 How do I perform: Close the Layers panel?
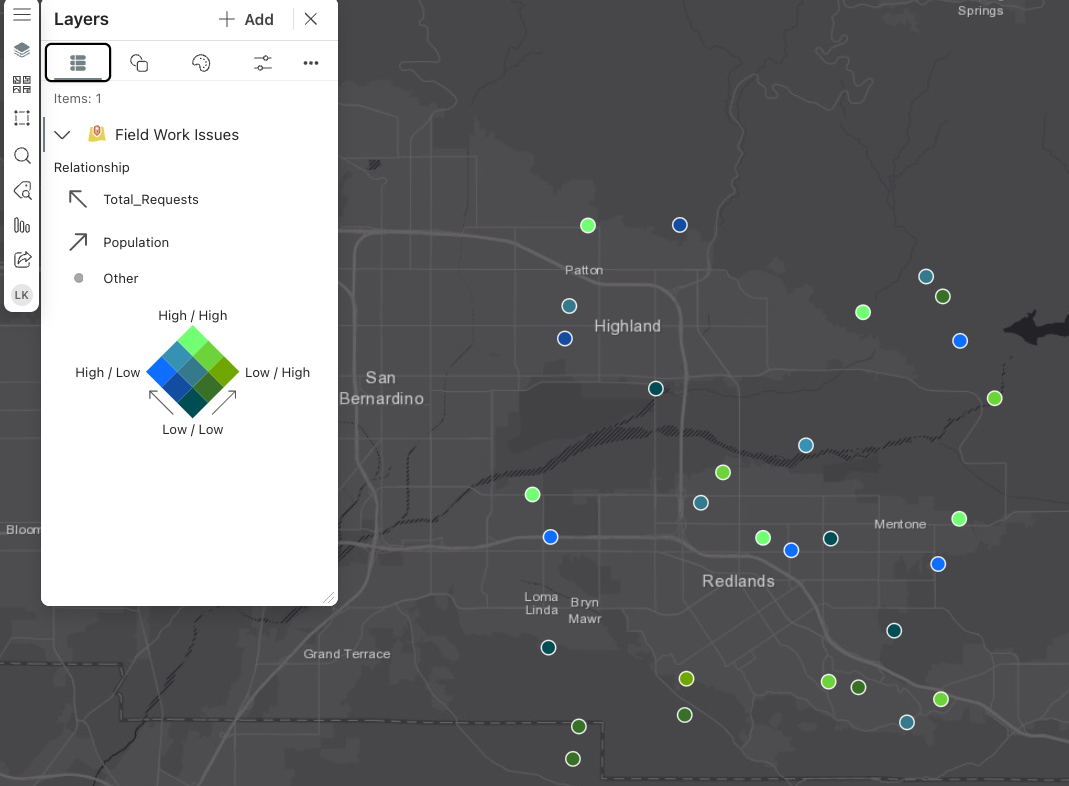tap(311, 19)
